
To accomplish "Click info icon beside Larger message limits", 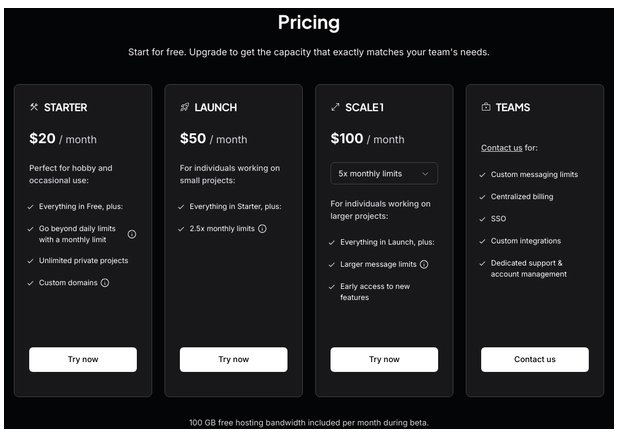I will tap(424, 264).
